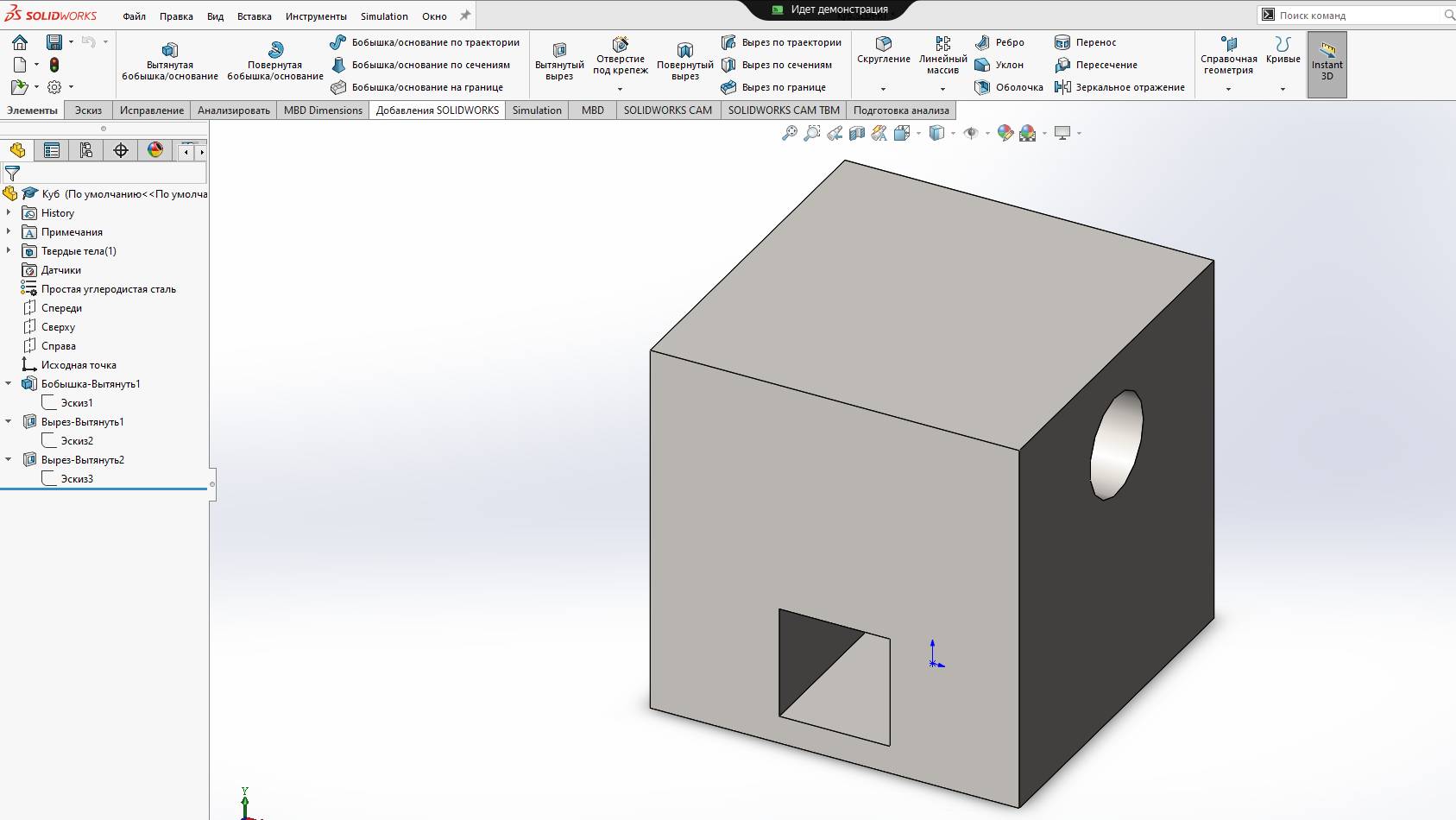Image resolution: width=1456 pixels, height=820 pixels.
Task: Select the Вытянутый вырез tool
Action: 559,59
